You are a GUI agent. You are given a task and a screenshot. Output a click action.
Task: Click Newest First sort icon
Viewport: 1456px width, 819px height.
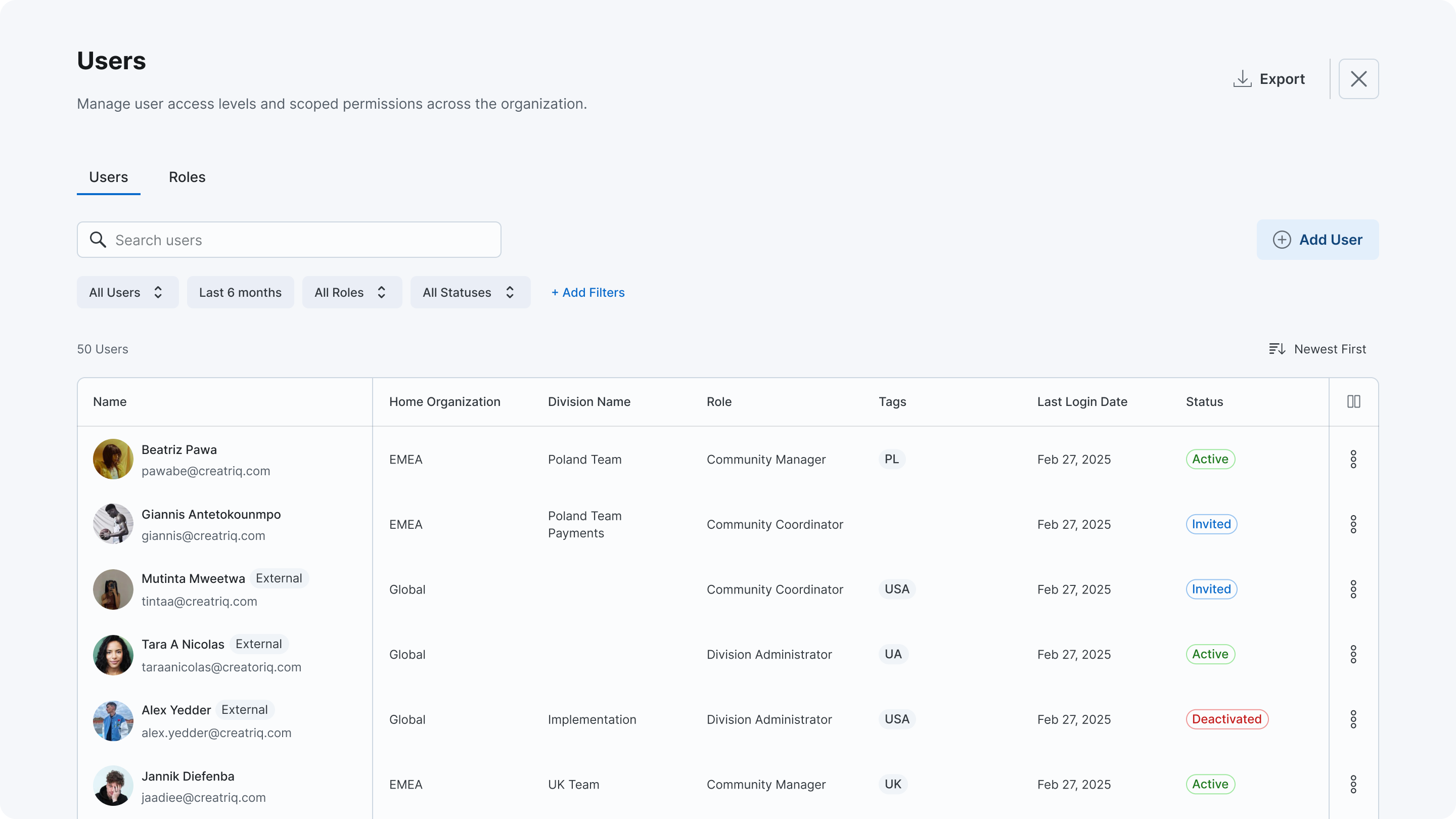click(1277, 349)
